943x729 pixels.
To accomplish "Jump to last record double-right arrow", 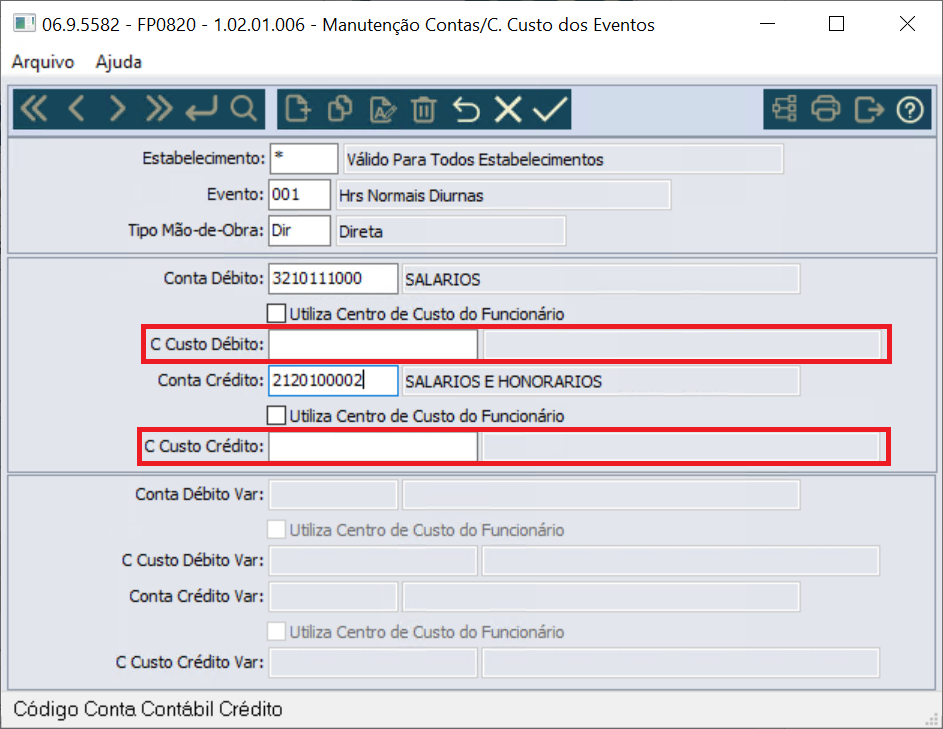I will (x=159, y=109).
